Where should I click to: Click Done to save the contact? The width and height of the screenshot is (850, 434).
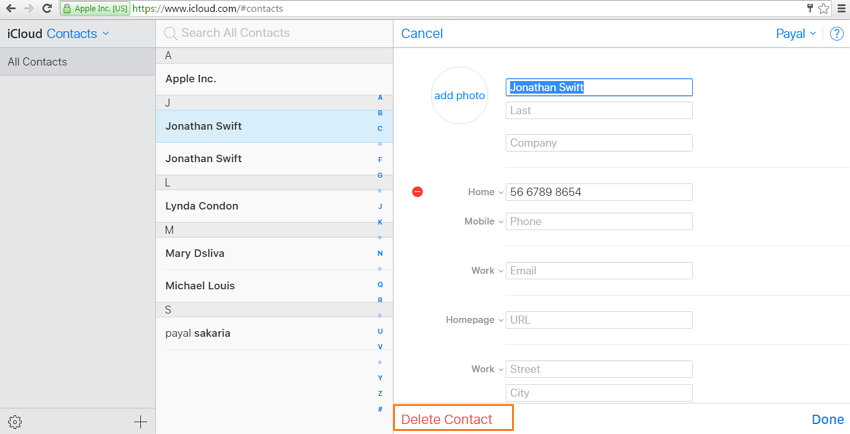click(x=827, y=420)
